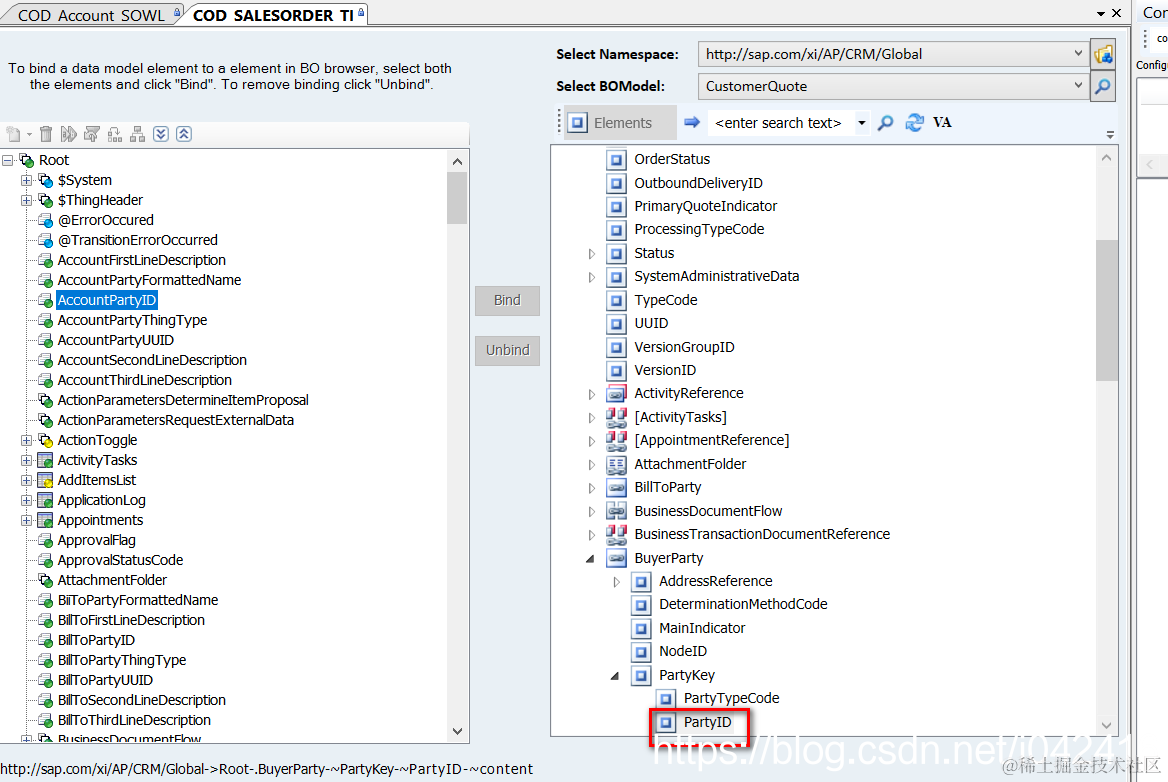This screenshot has width=1168, height=782.
Task: Click the magnifier icon beside Select BOModel
Action: 1103,86
